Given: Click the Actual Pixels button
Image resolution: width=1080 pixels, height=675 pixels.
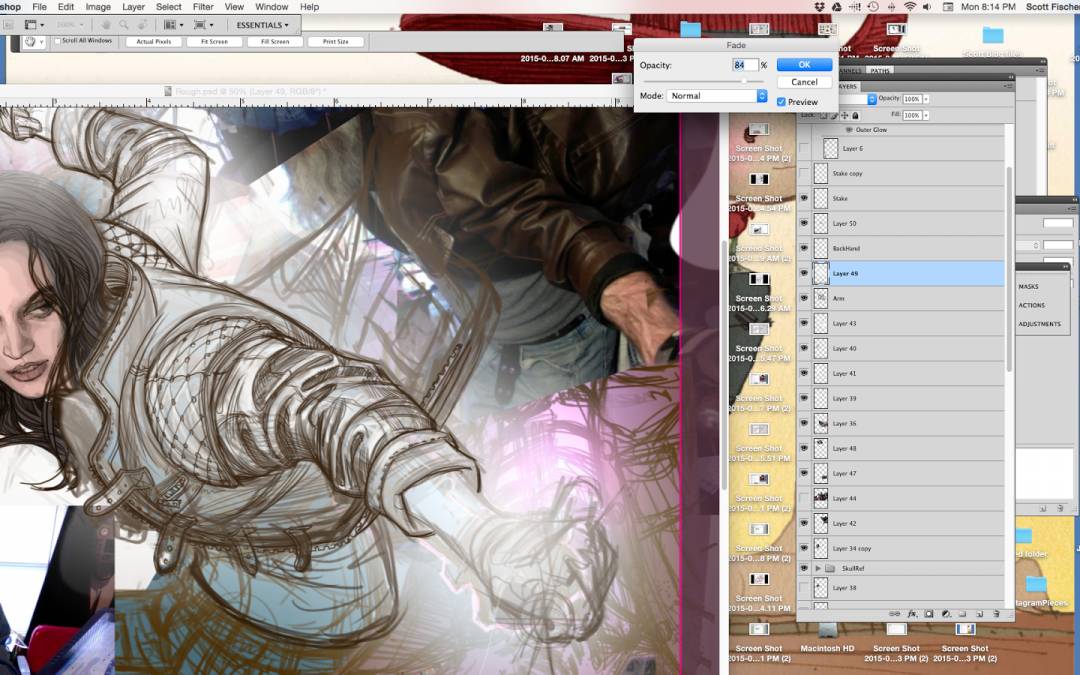Looking at the screenshot, I should point(154,42).
